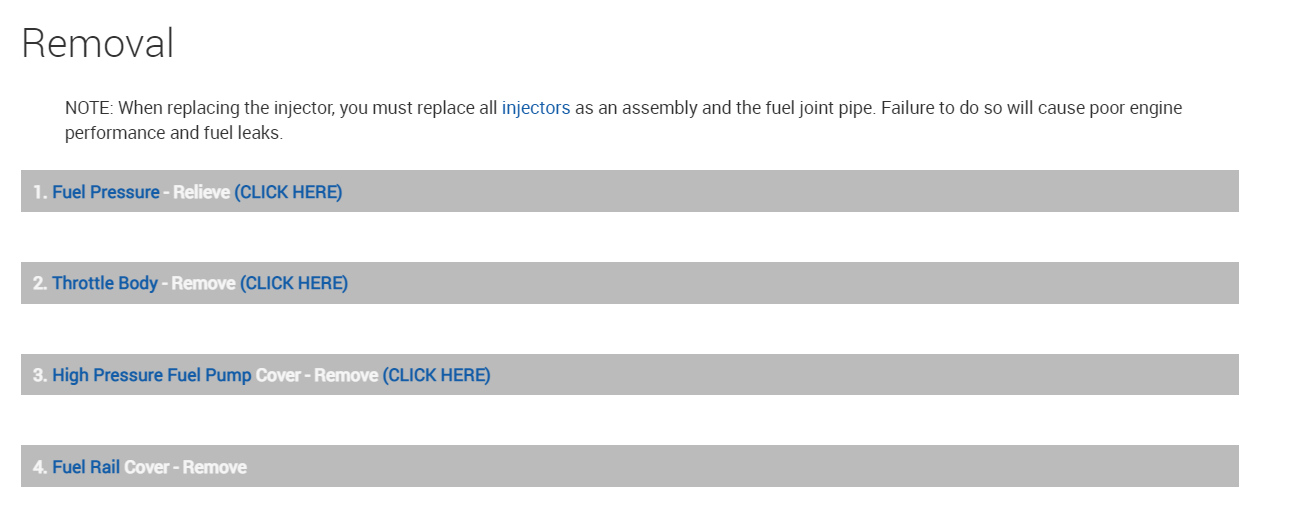Click CLICK HERE link in step 3
The height and width of the screenshot is (524, 1295).
pyautogui.click(x=436, y=375)
